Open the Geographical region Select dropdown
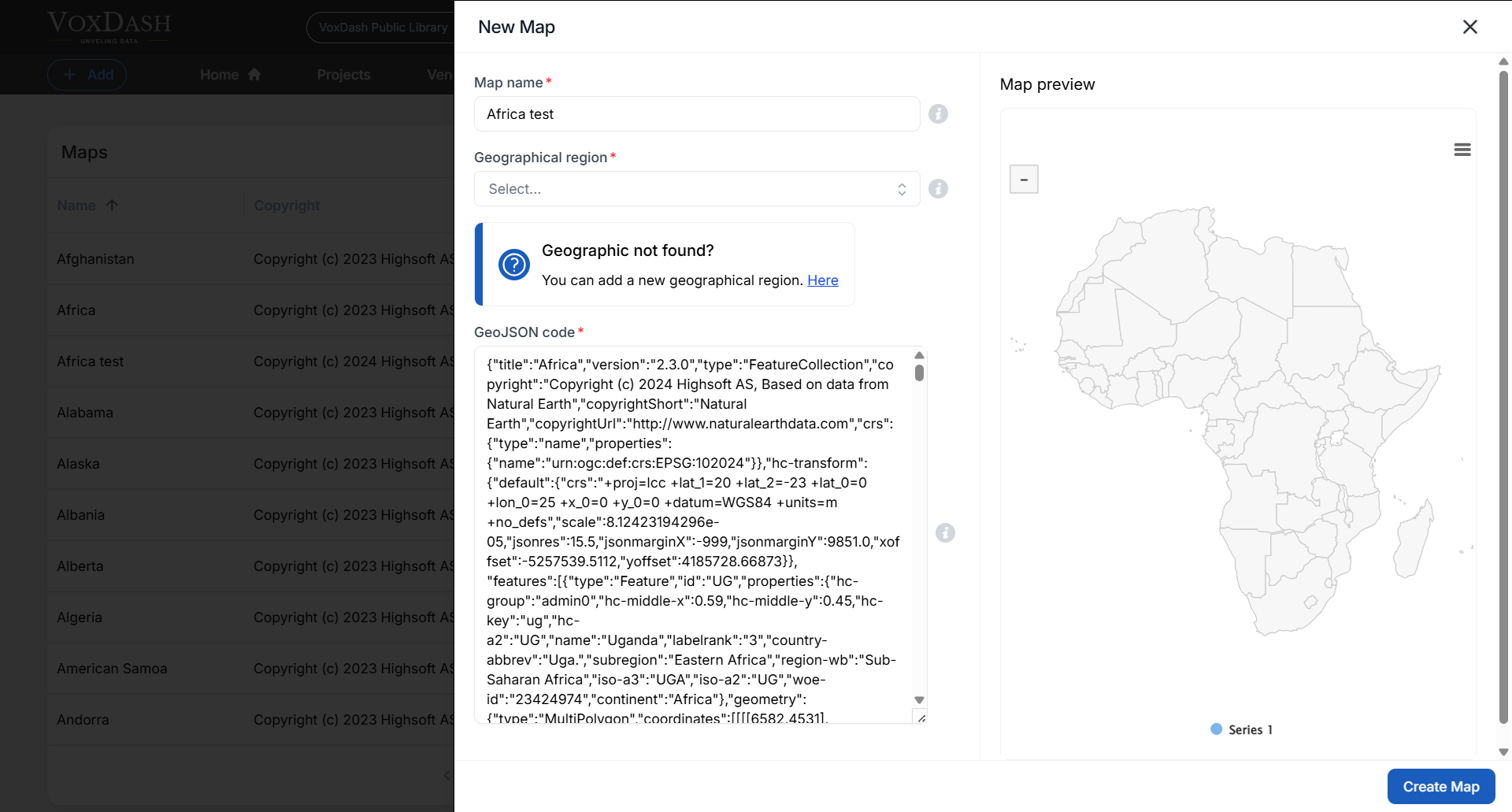1512x812 pixels. (x=696, y=188)
